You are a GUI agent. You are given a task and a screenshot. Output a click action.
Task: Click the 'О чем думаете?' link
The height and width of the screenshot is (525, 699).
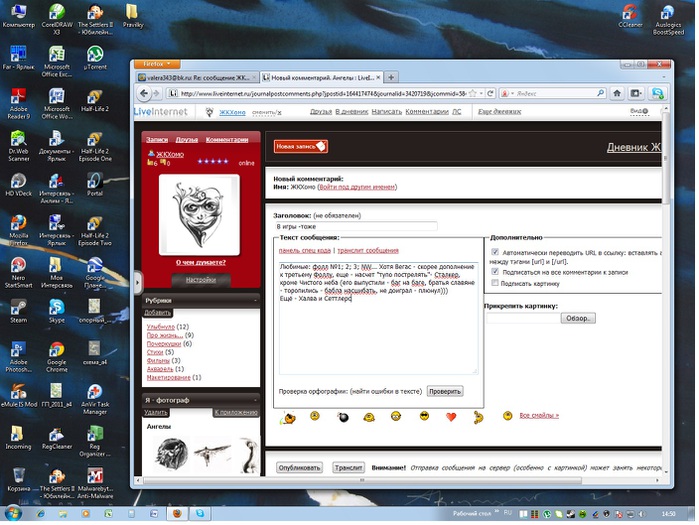coord(201,262)
